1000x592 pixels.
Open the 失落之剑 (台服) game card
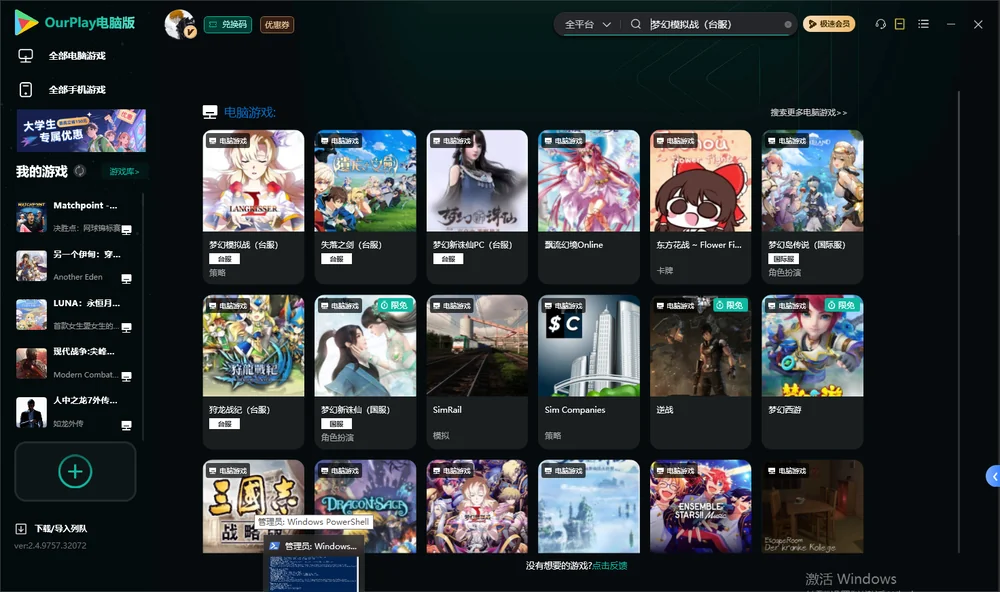pyautogui.click(x=365, y=207)
